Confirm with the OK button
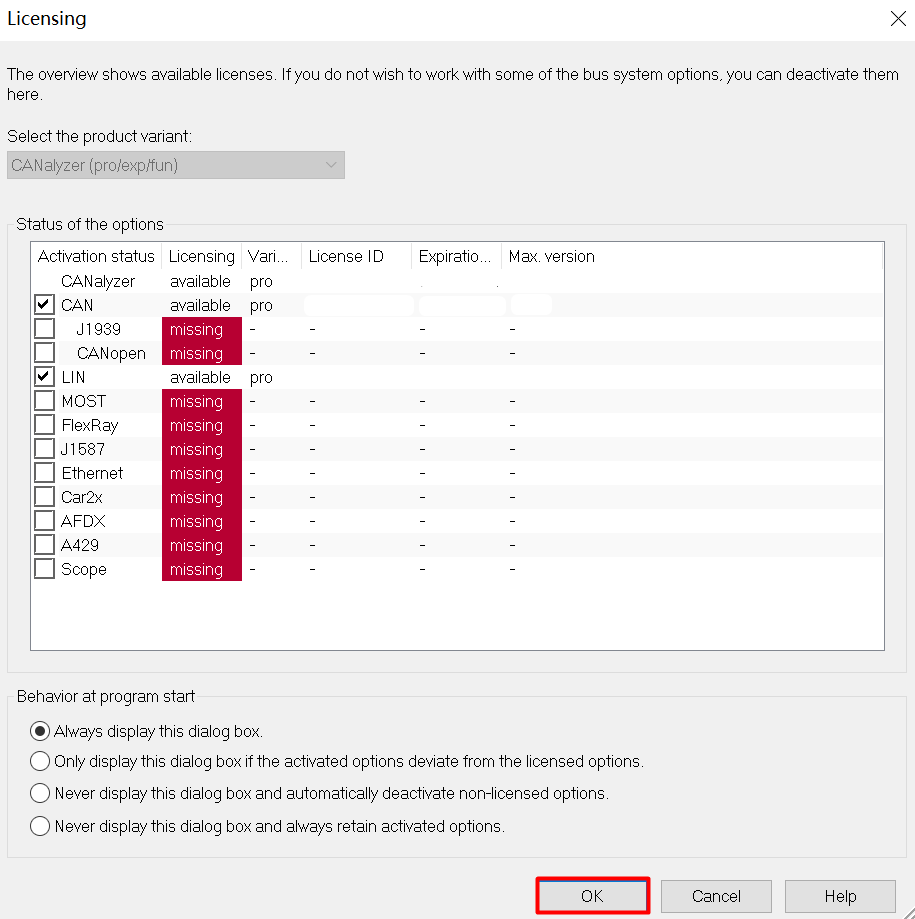The height and width of the screenshot is (919, 915). point(593,896)
